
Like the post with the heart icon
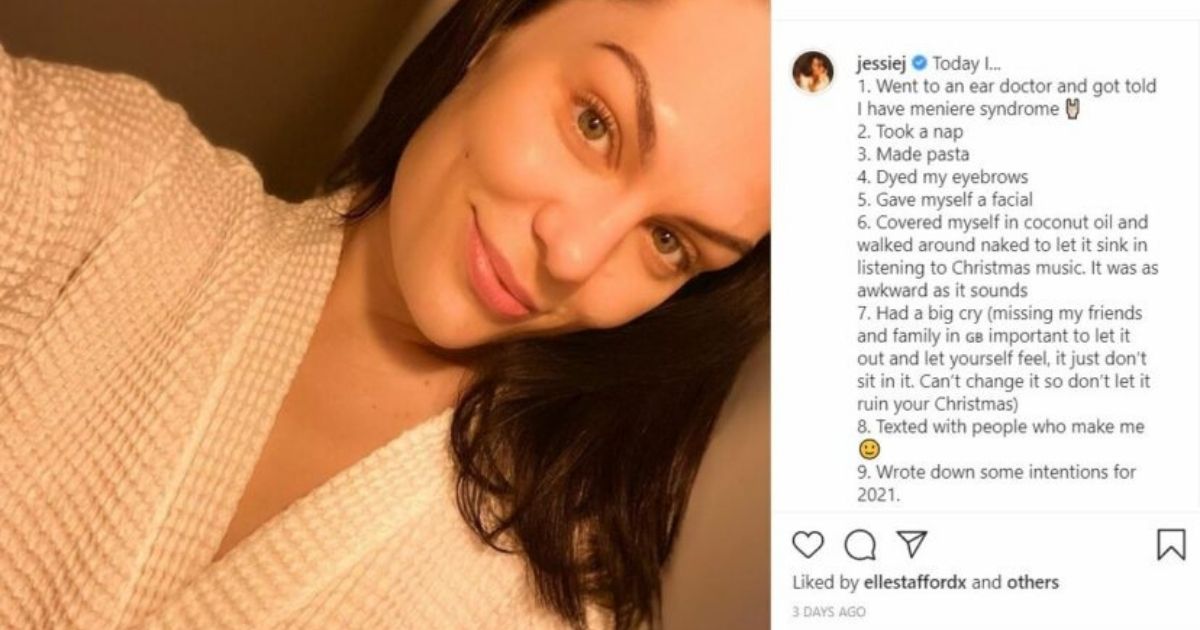[x=808, y=544]
